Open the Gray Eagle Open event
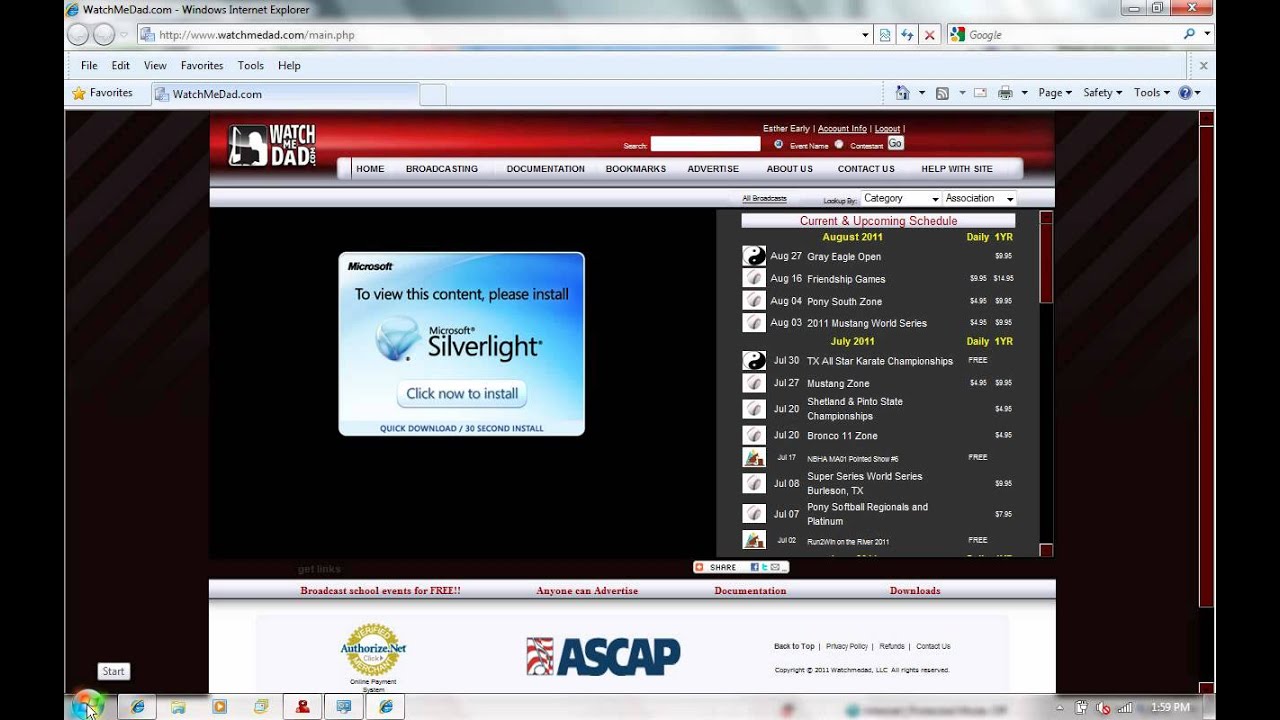Image resolution: width=1280 pixels, height=720 pixels. click(844, 257)
